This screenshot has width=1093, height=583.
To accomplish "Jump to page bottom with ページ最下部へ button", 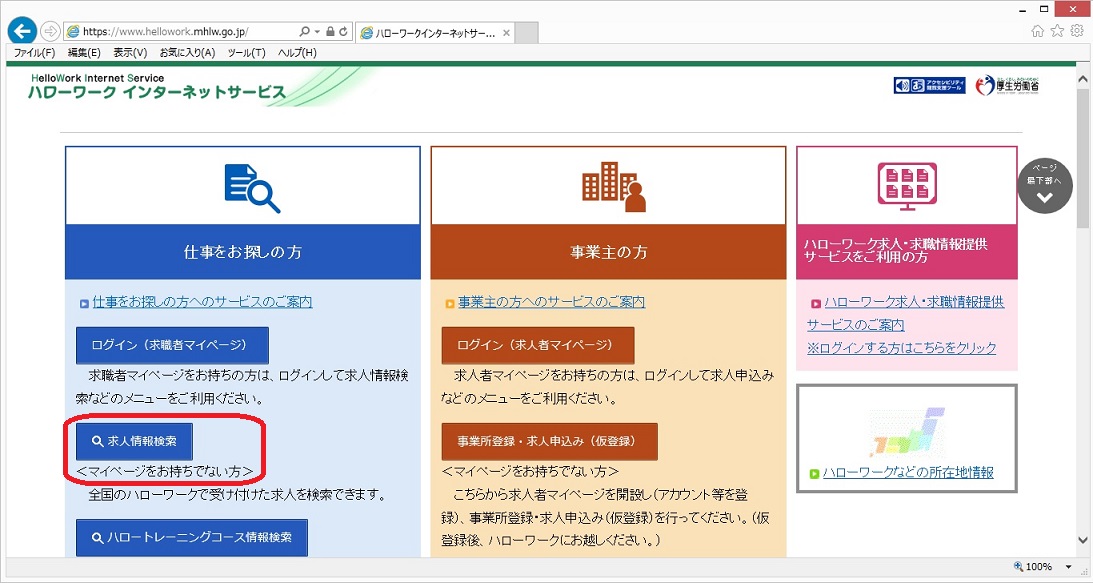I will click(x=1044, y=186).
